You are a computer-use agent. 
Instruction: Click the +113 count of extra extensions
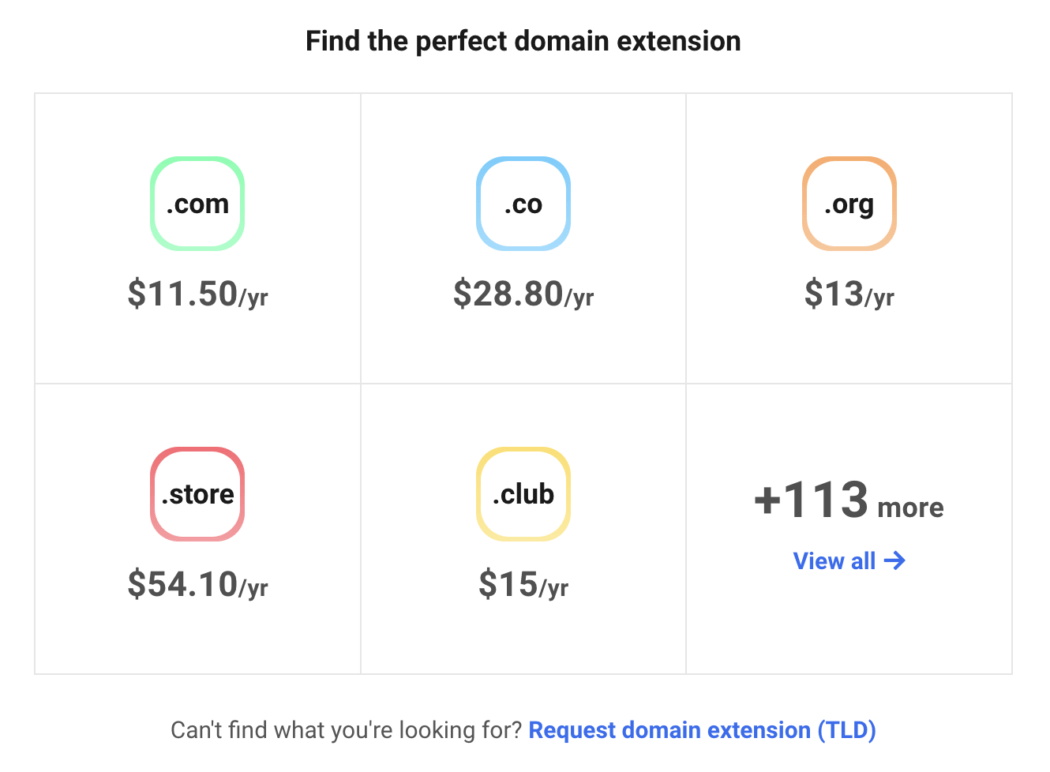tap(810, 500)
